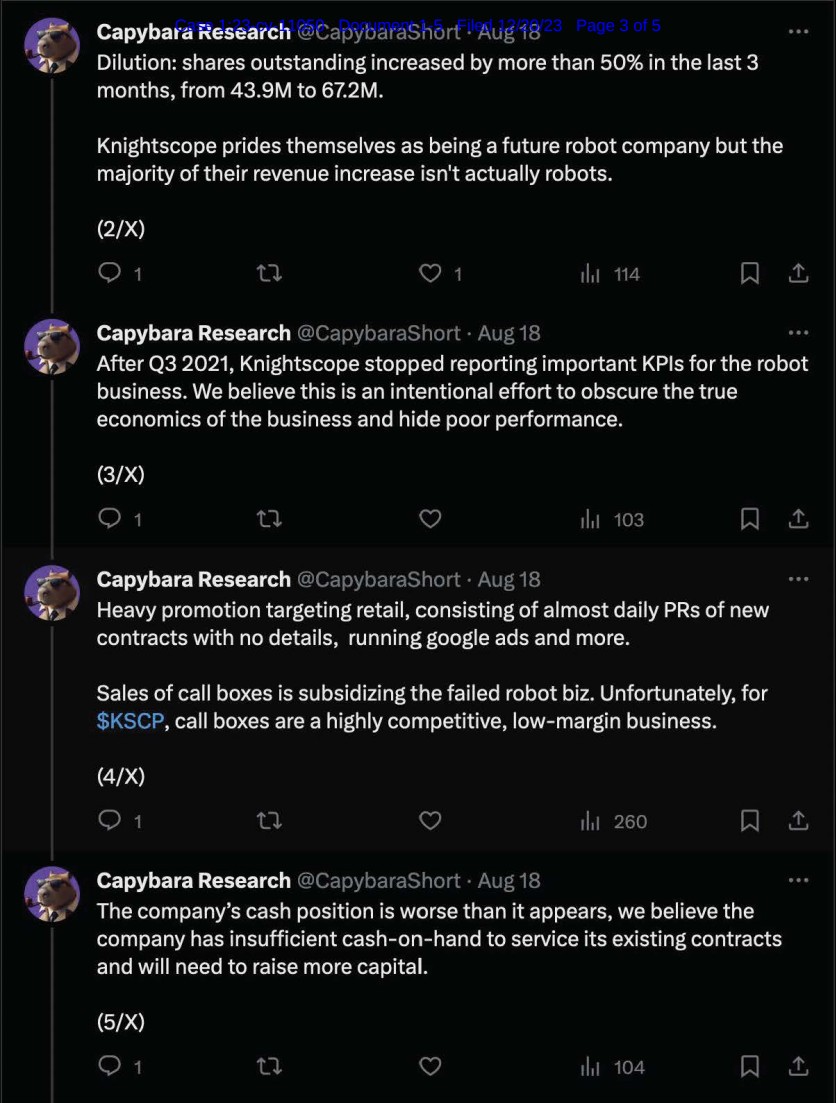Share the (5/X) tweet via share icon
836x1103 pixels.
(798, 1067)
